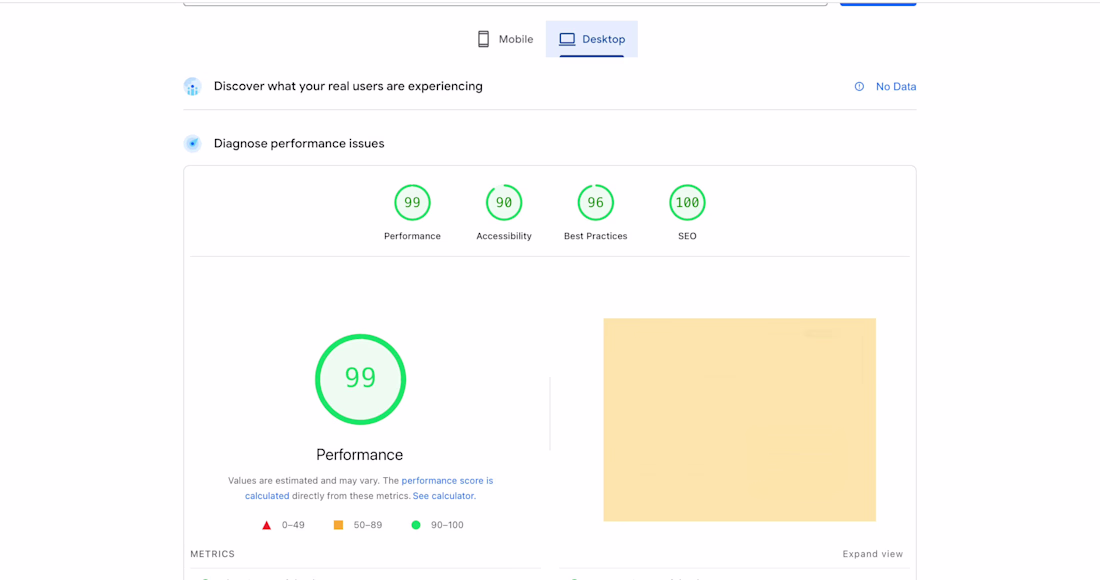Click the Diagnose performance issues icon
This screenshot has height=580, width=1100.
tap(192, 144)
